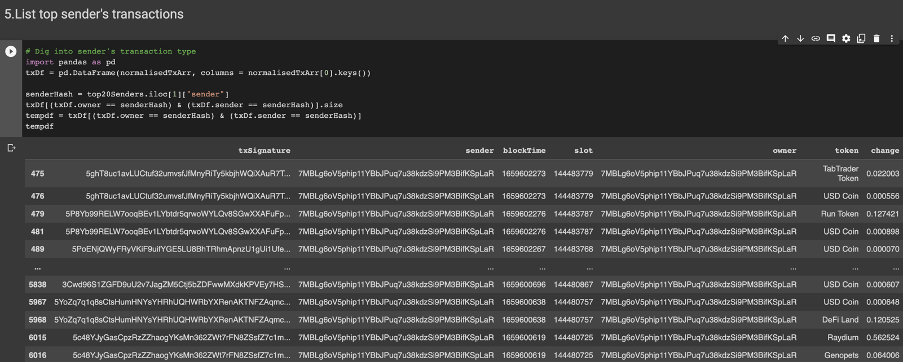Run the code cell with play button
904x362 pixels.
tap(11, 51)
